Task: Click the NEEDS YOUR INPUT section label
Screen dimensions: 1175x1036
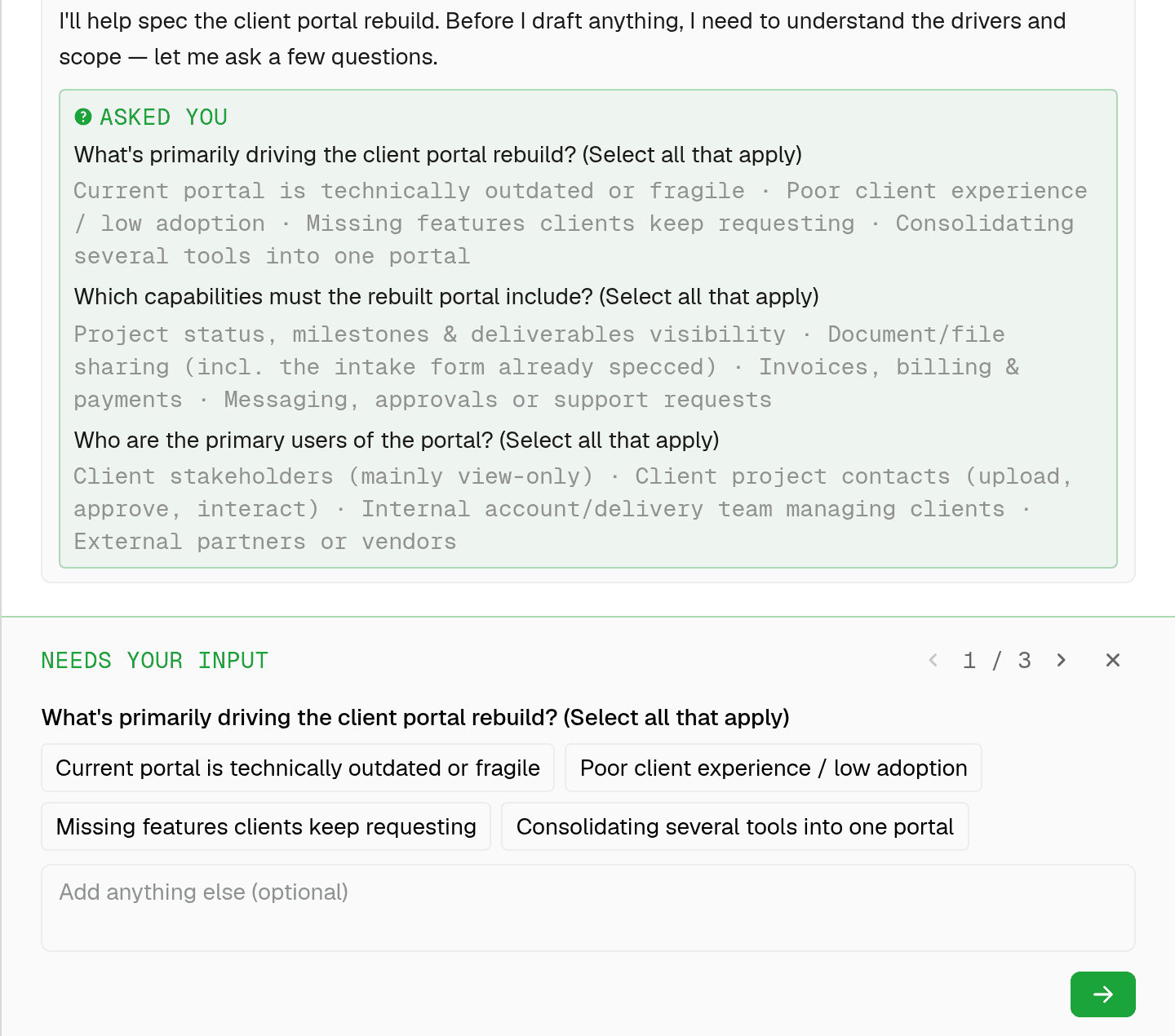Action: (x=155, y=660)
